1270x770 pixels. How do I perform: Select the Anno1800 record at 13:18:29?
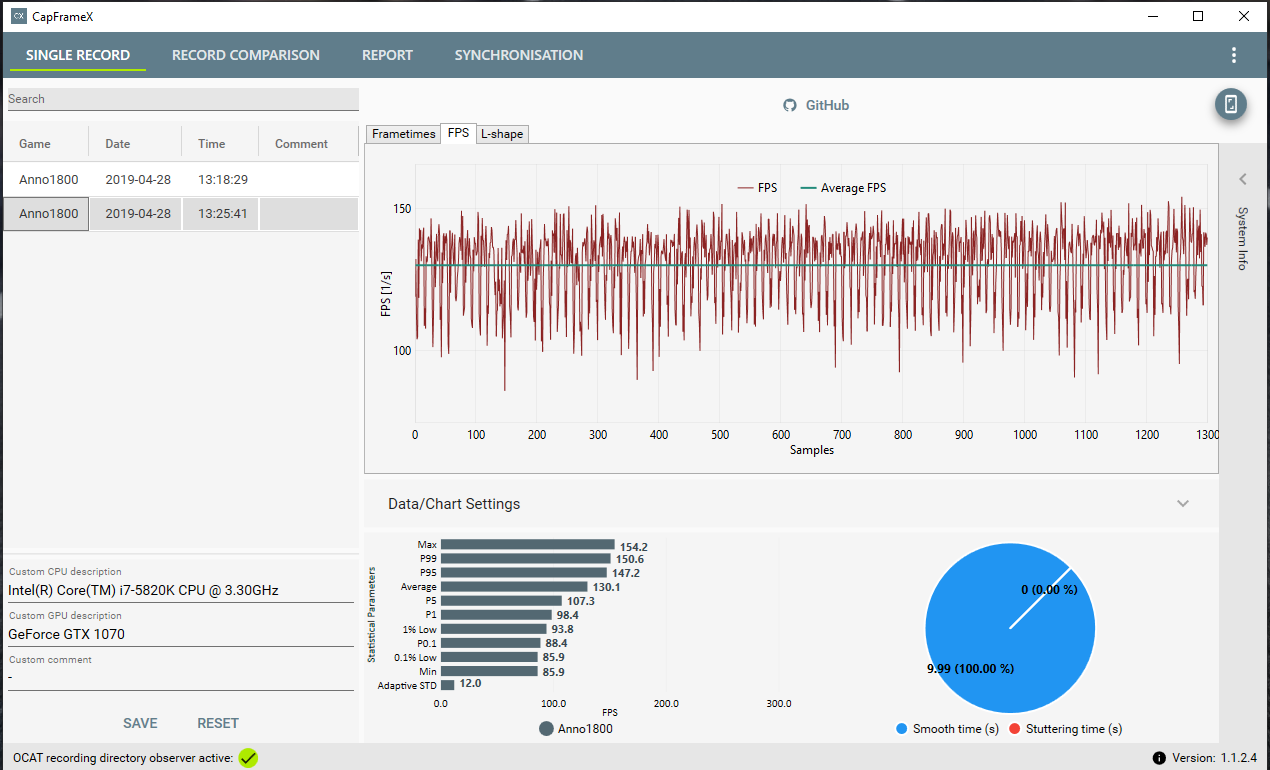pos(181,179)
